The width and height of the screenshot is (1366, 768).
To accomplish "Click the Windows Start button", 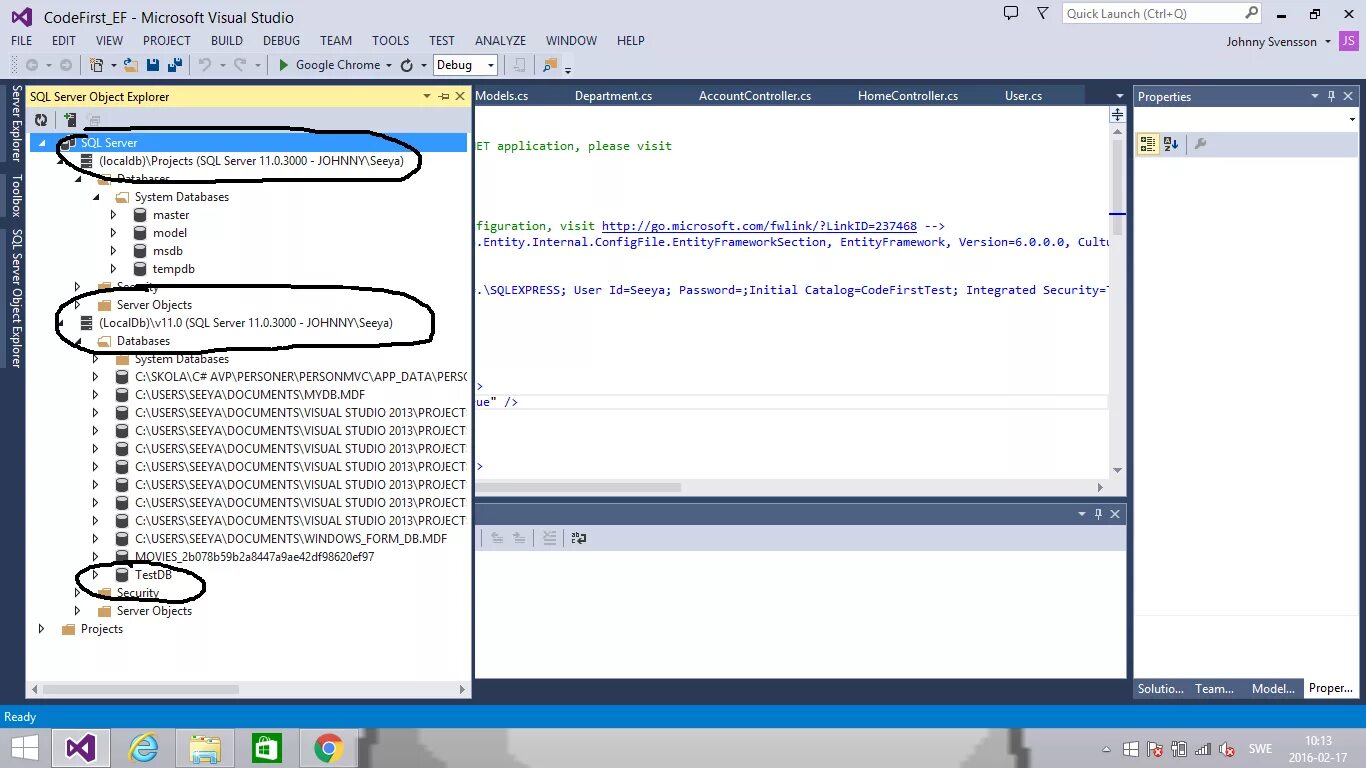I will pyautogui.click(x=25, y=748).
